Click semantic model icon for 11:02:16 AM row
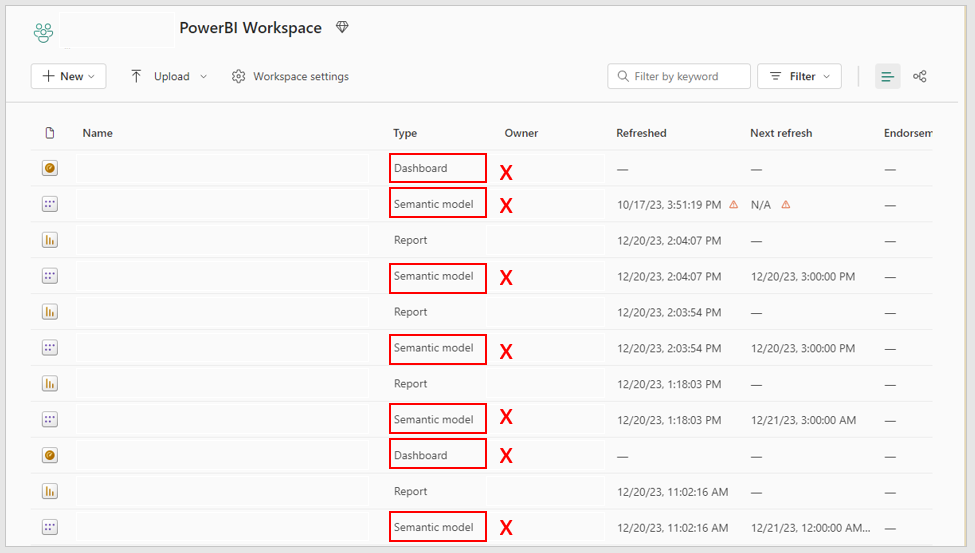This screenshot has width=975, height=553. click(50, 527)
